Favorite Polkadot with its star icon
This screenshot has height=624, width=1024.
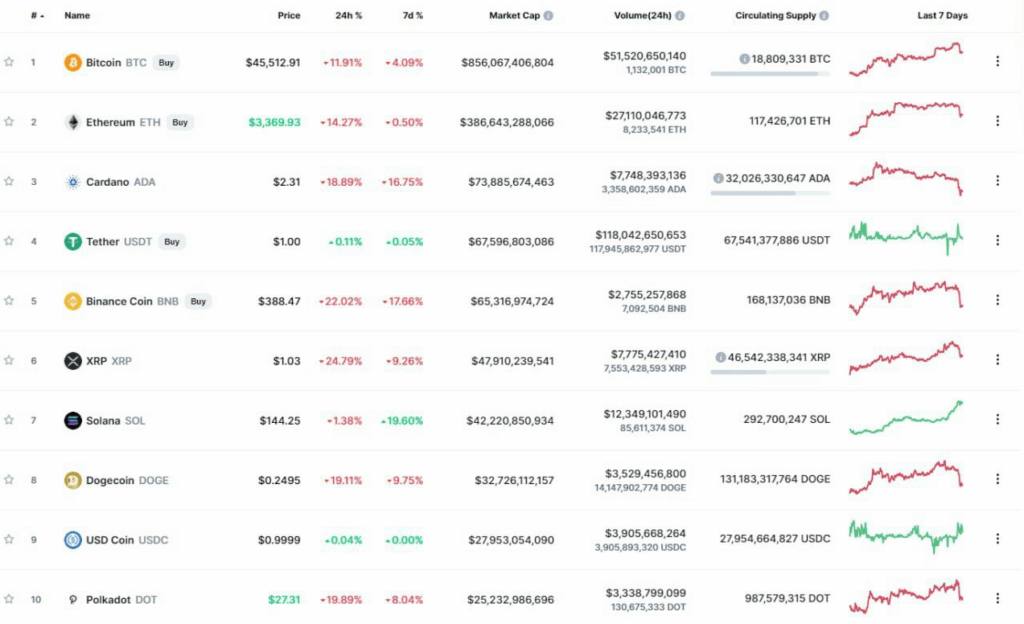9,599
